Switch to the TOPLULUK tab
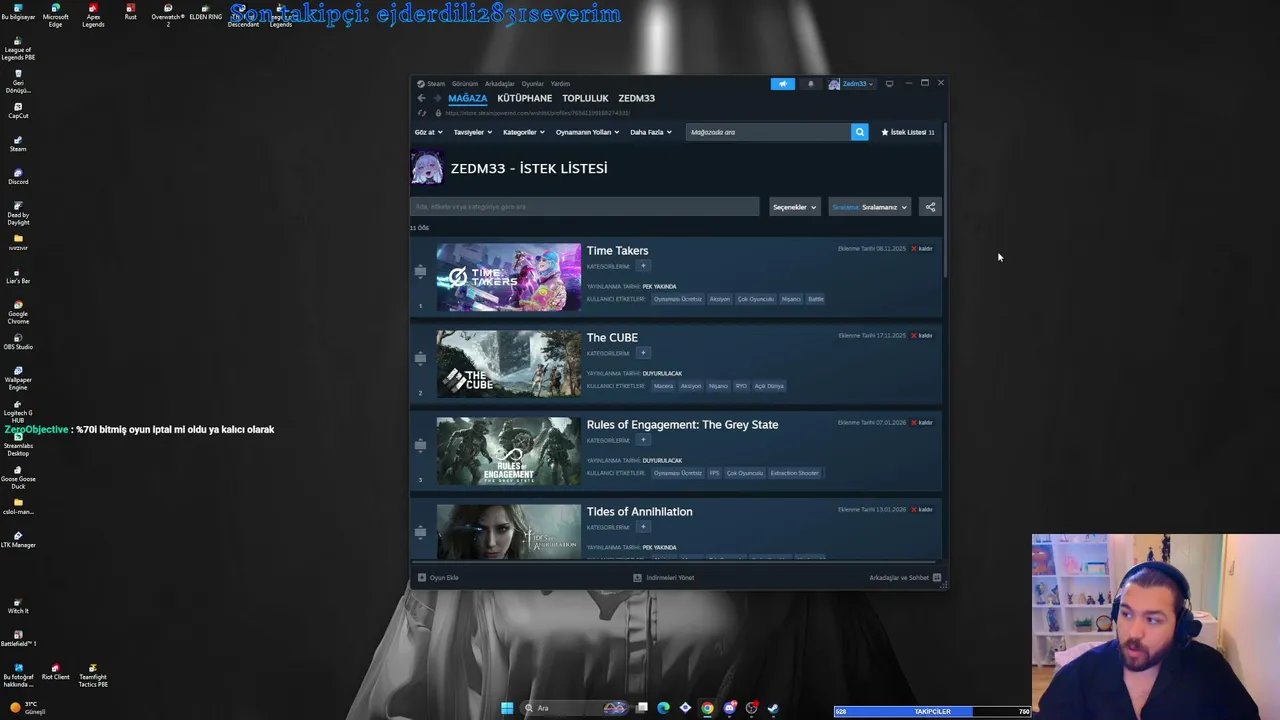1280x720 pixels. click(x=585, y=98)
